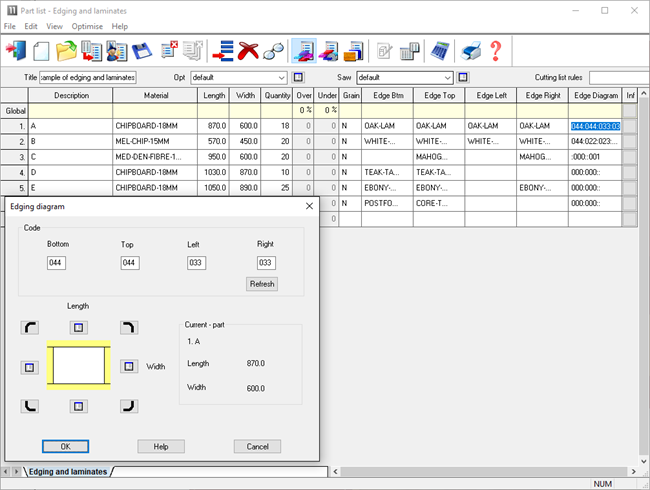Click the open folder icon
This screenshot has width=650, height=490.
click(x=67, y=50)
